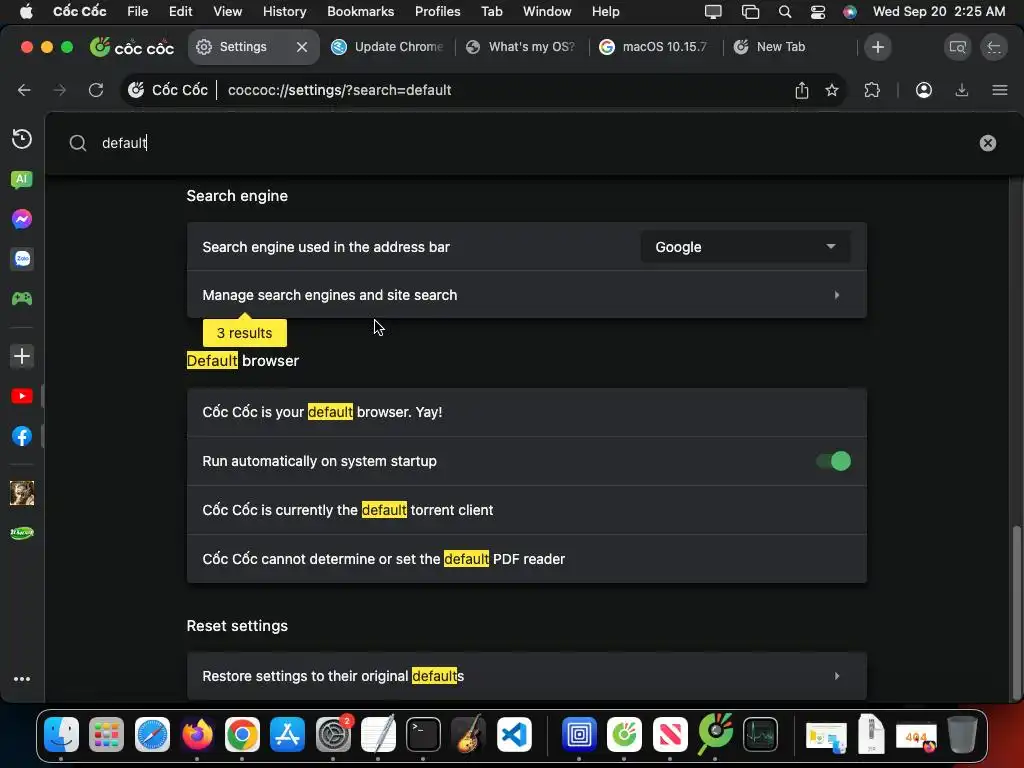Open YouTube from the sidebar
Image resolution: width=1024 pixels, height=768 pixels.
tap(22, 396)
